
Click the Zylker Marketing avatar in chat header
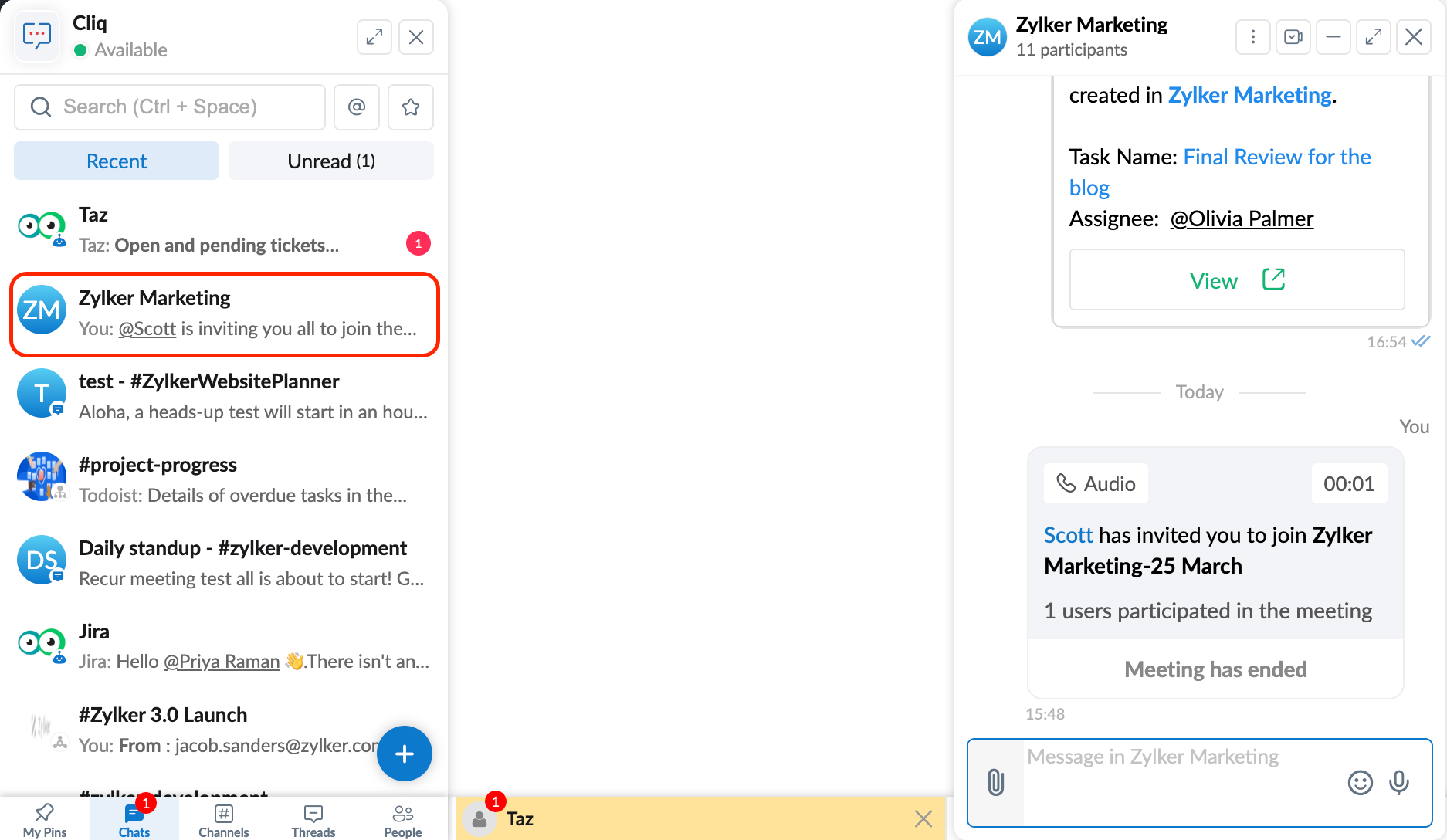click(988, 37)
